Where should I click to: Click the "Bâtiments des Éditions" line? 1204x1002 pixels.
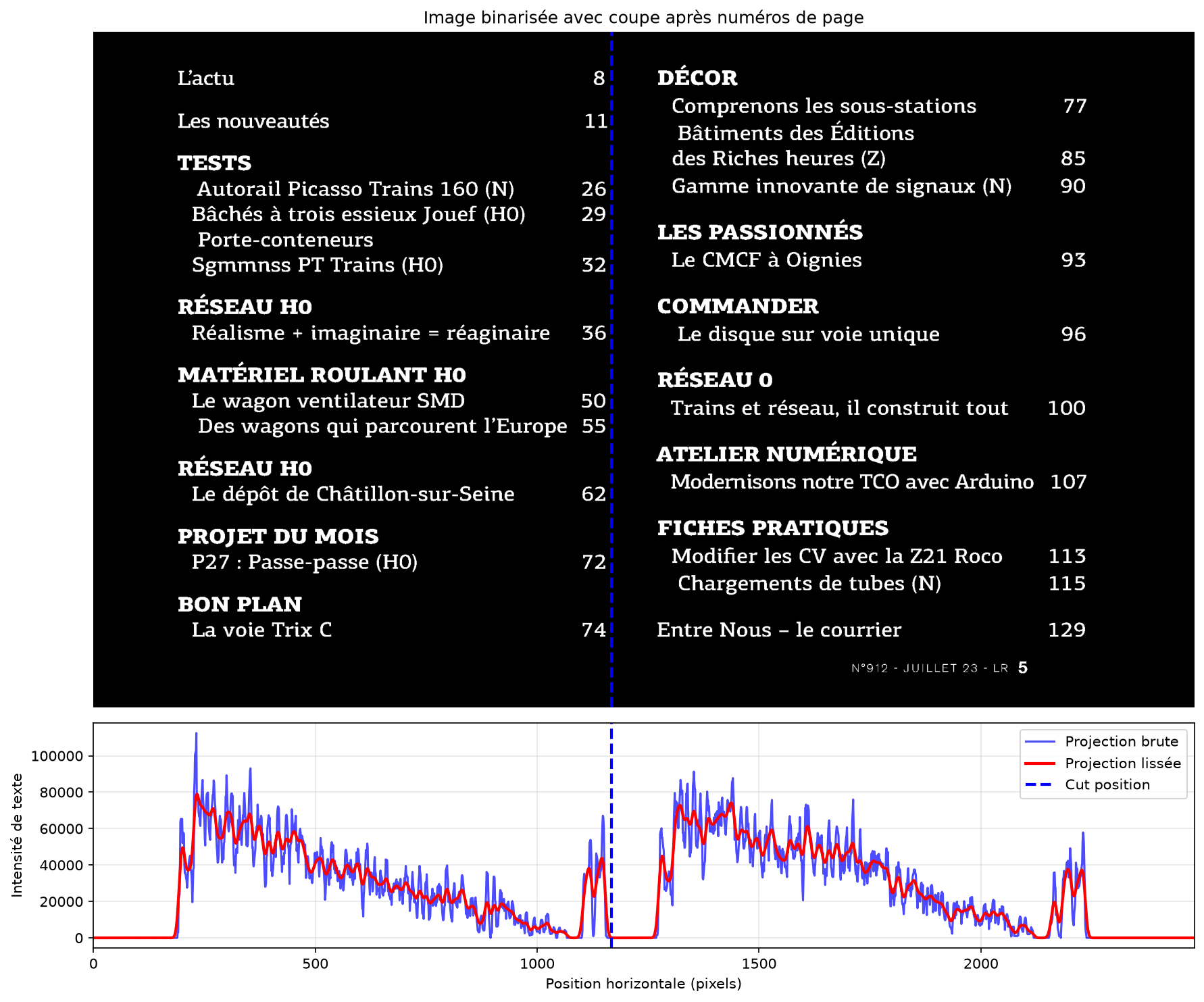(x=796, y=132)
